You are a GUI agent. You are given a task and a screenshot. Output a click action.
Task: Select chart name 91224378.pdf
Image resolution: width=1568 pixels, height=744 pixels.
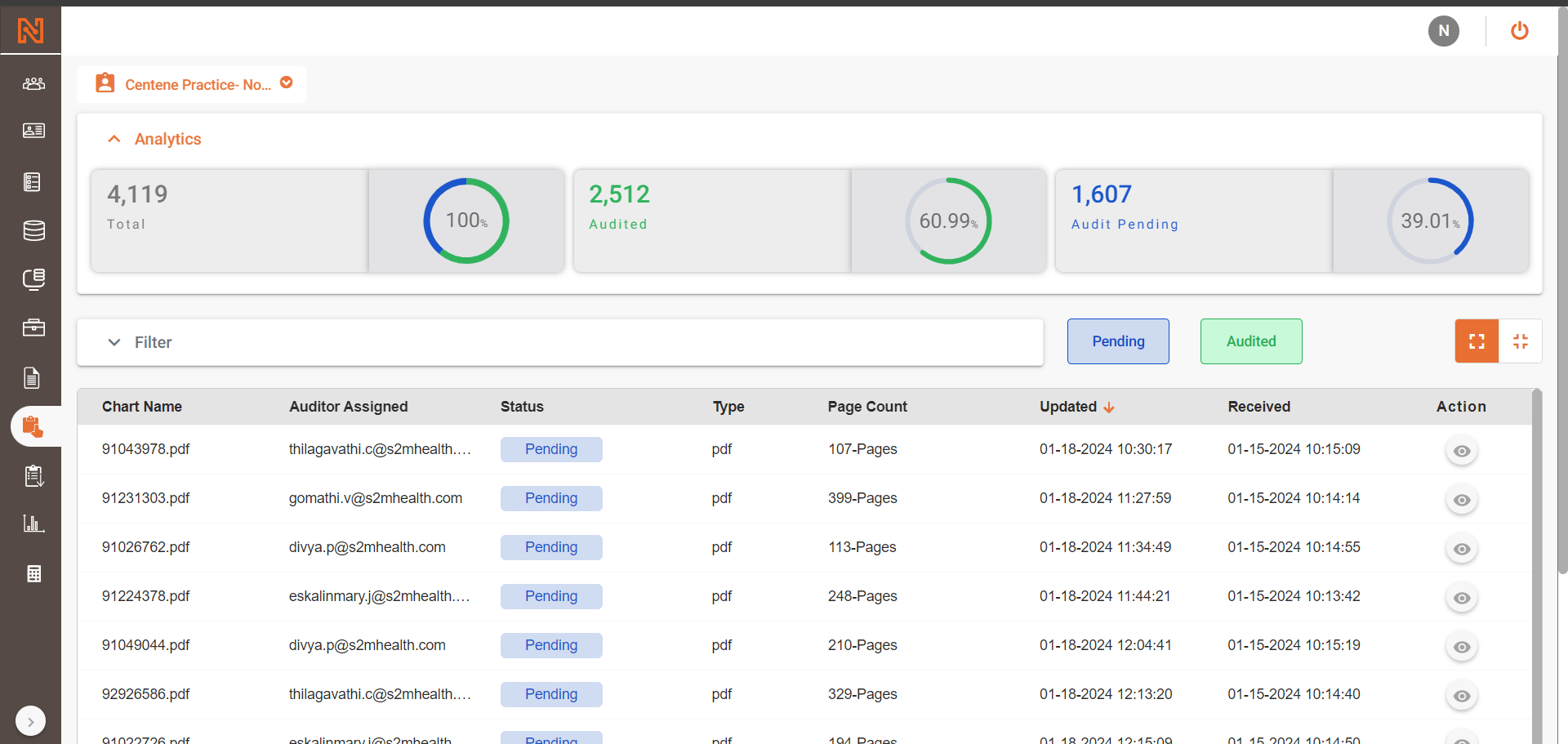[x=145, y=596]
